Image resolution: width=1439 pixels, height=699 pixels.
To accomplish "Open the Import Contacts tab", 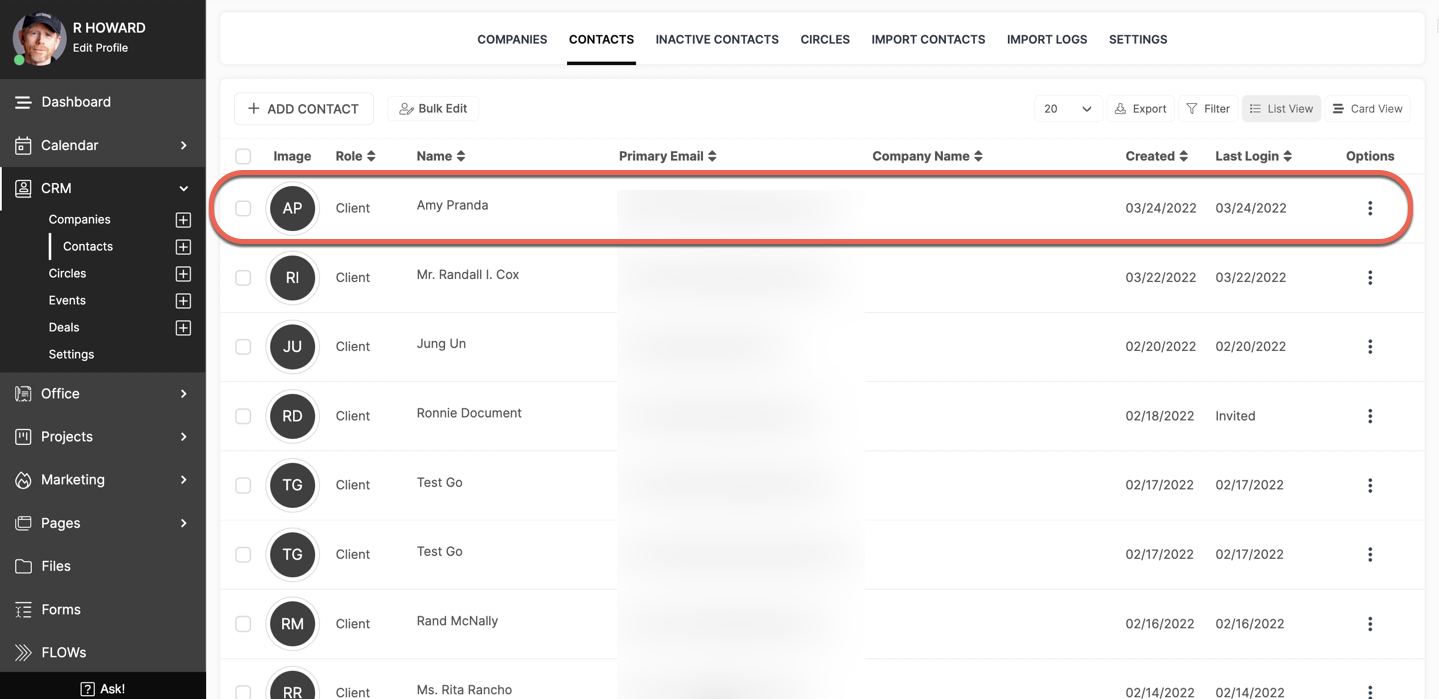I will [928, 40].
